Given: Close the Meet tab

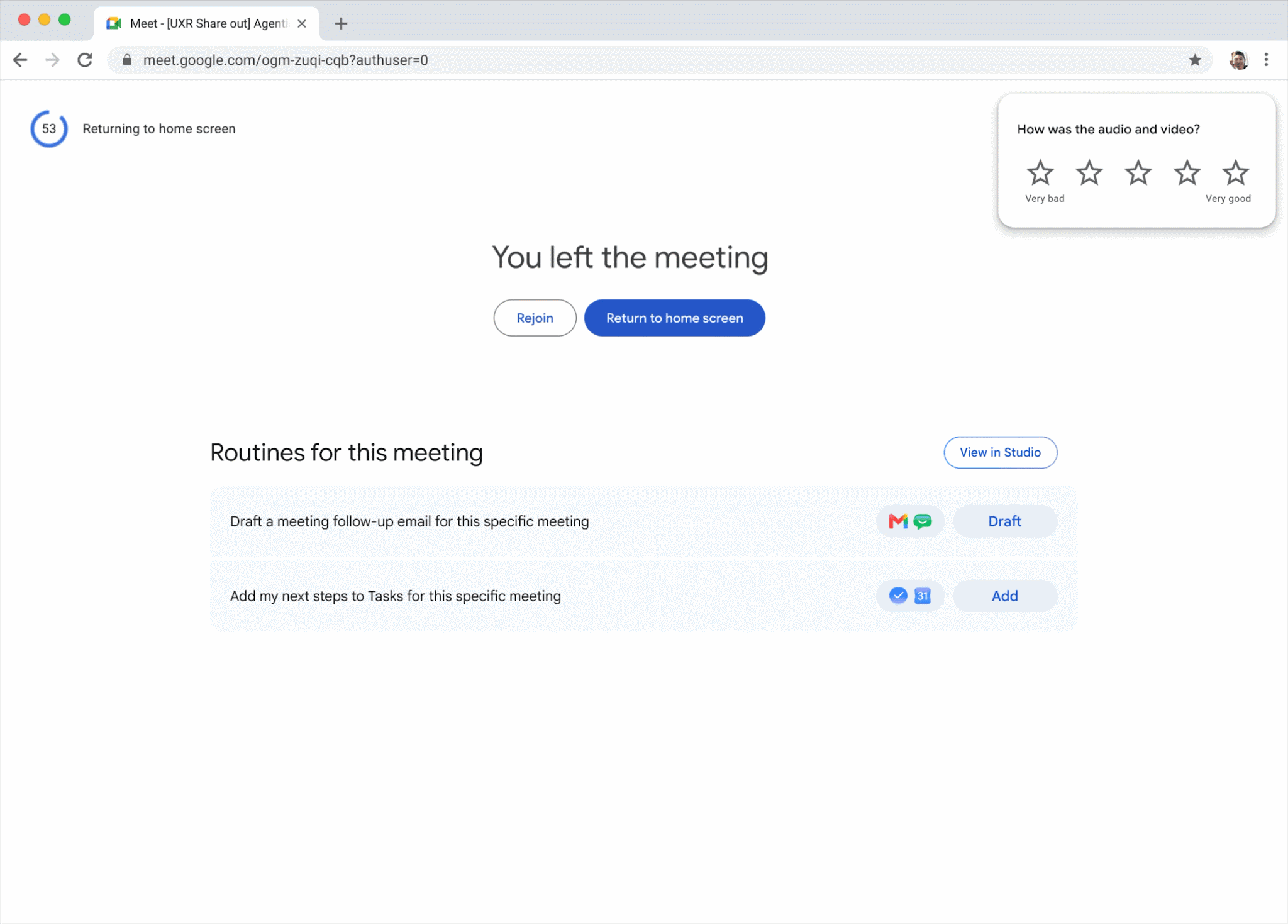Looking at the screenshot, I should (302, 23).
